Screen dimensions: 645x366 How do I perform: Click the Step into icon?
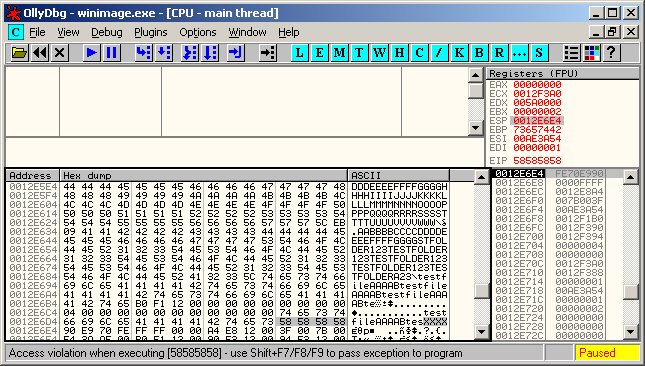point(143,53)
